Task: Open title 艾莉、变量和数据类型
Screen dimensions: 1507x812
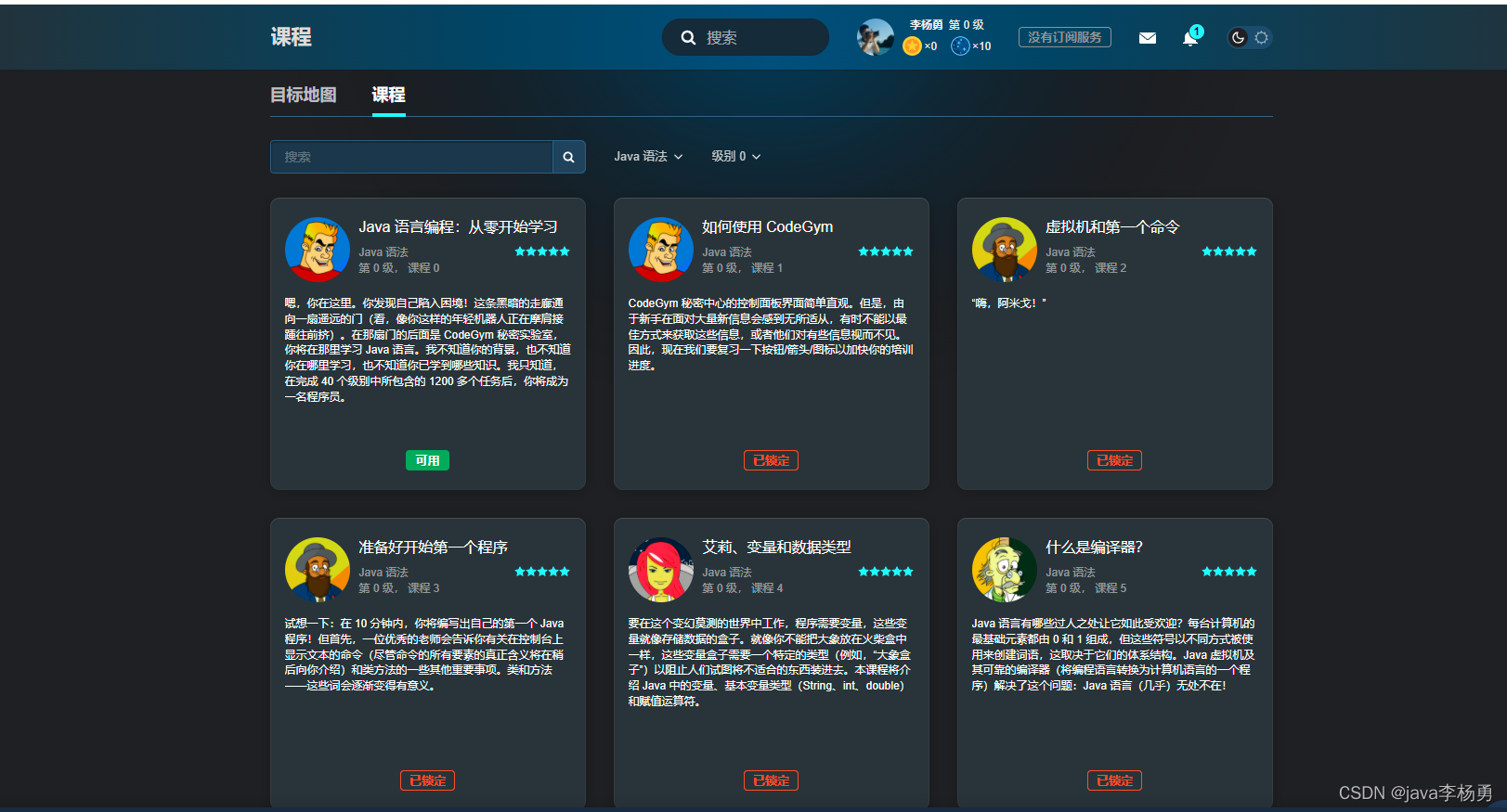Action: pos(776,548)
